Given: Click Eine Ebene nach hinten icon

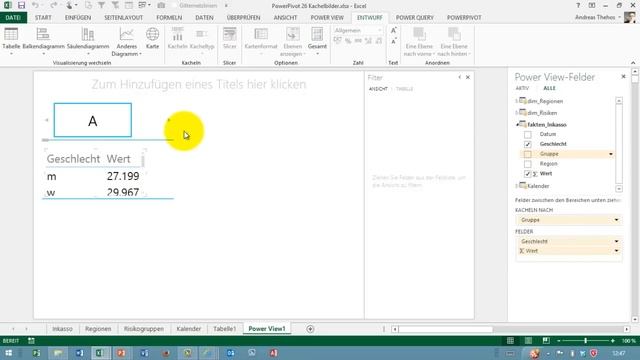Looking at the screenshot, I should [x=454, y=34].
